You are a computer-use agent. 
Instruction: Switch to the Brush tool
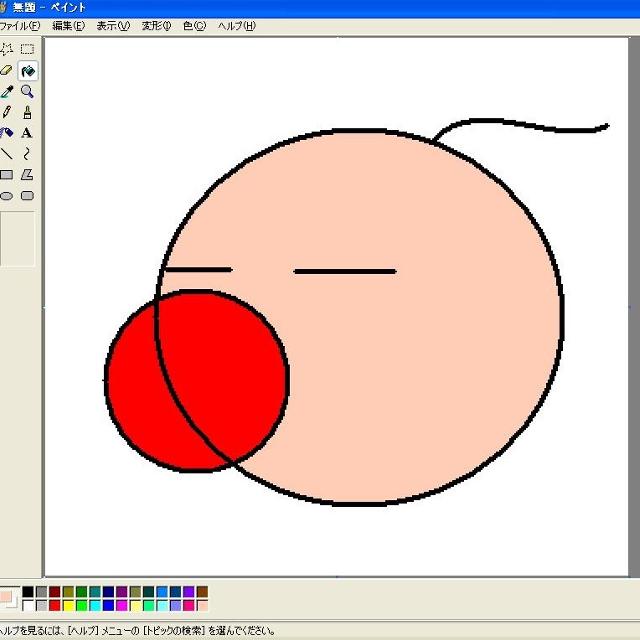click(x=27, y=112)
